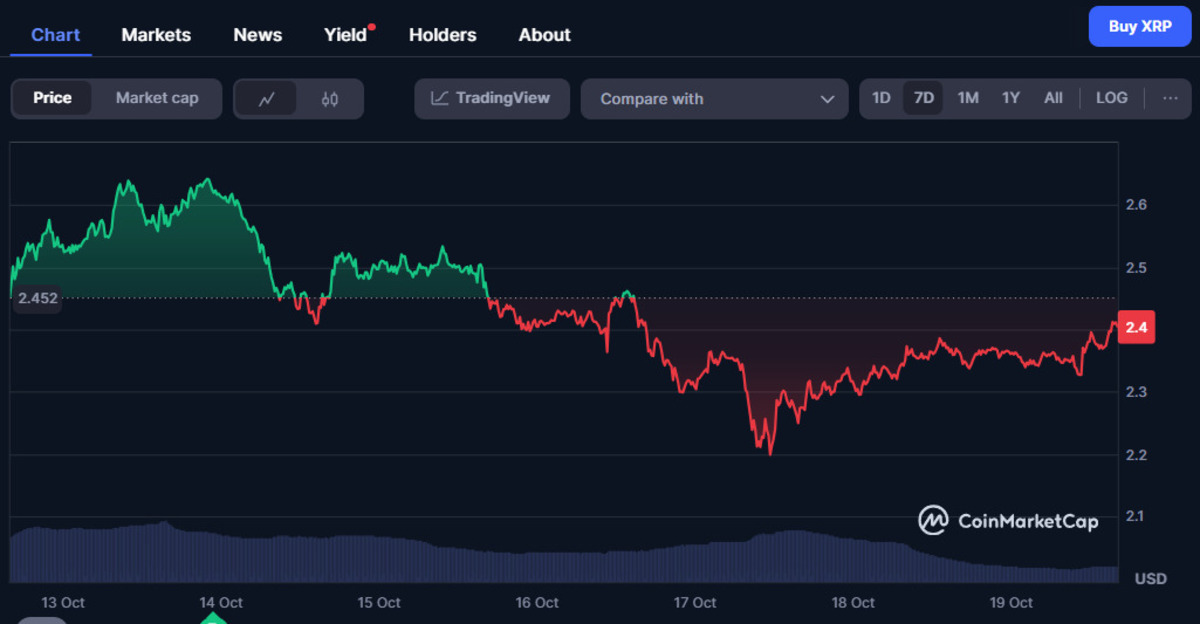Open TradingView chart mode
Image resolution: width=1200 pixels, height=624 pixels.
coord(491,98)
